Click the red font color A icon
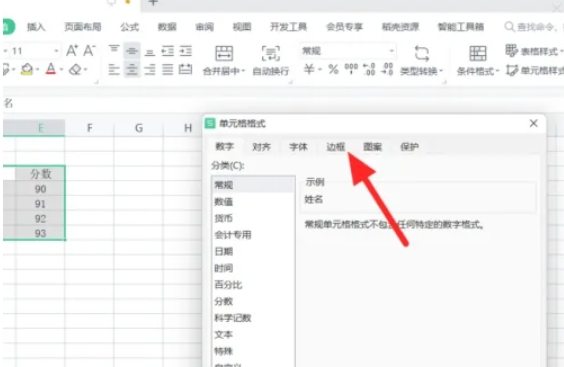This screenshot has width=564, height=367. (51, 69)
